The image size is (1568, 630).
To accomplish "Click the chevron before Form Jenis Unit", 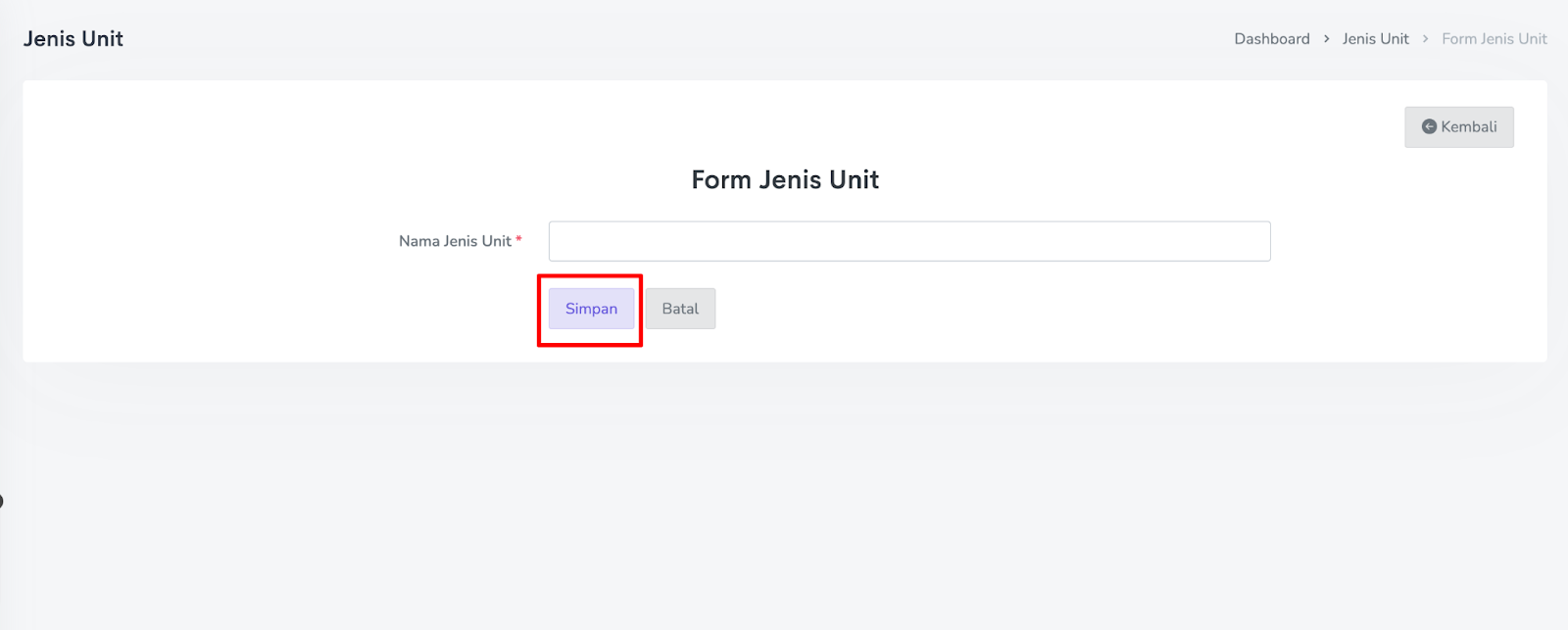I will (1425, 39).
